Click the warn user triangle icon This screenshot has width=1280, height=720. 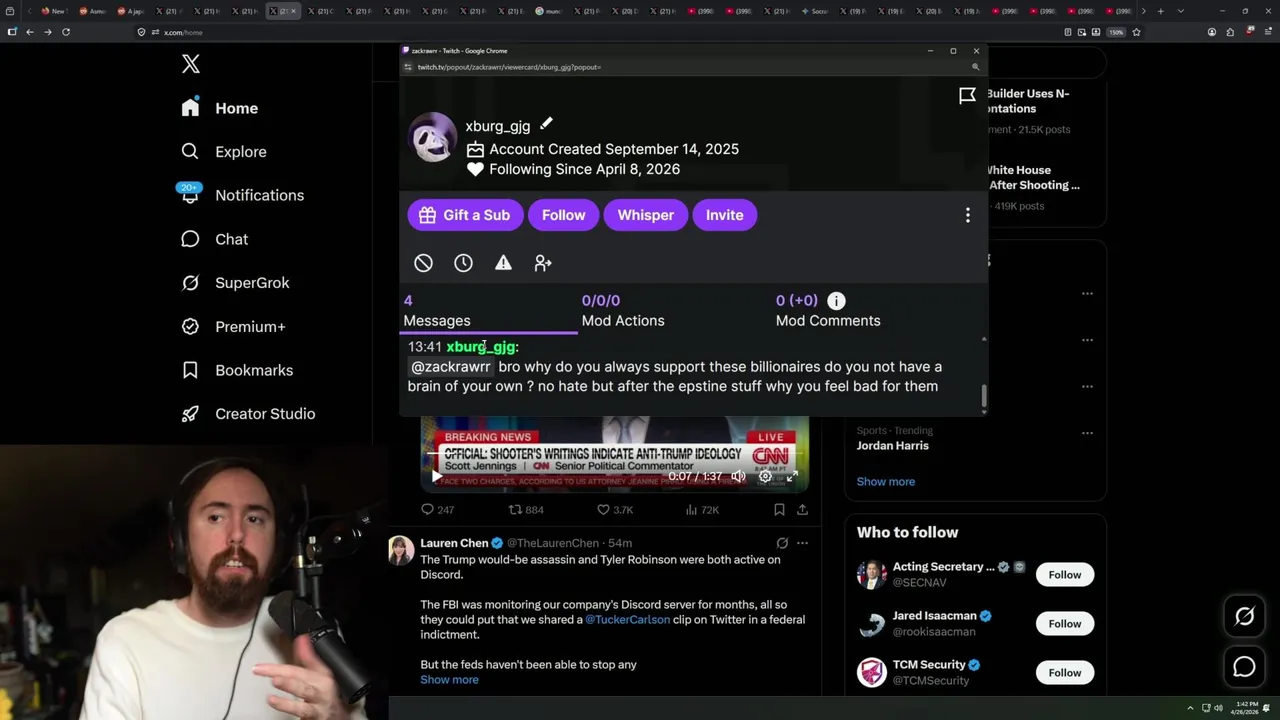[x=503, y=263]
